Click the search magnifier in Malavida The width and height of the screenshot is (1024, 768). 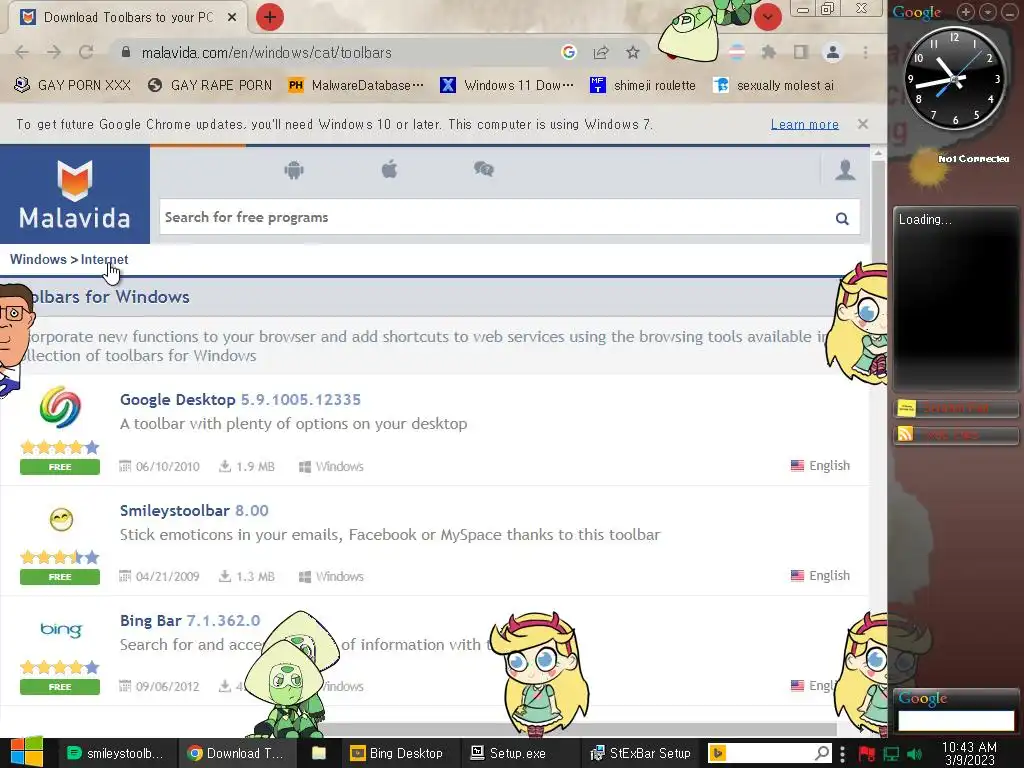click(842, 218)
